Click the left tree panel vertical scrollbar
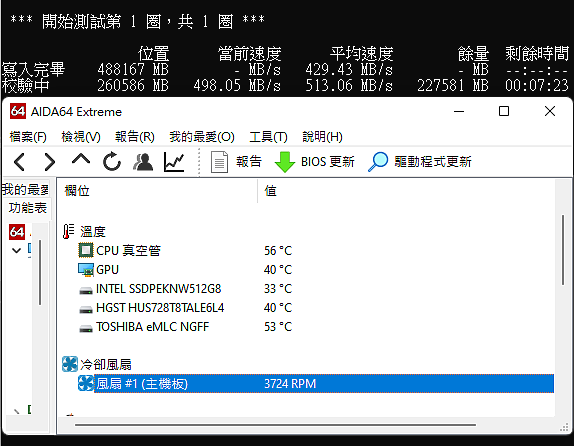574x446 pixels. point(40,272)
